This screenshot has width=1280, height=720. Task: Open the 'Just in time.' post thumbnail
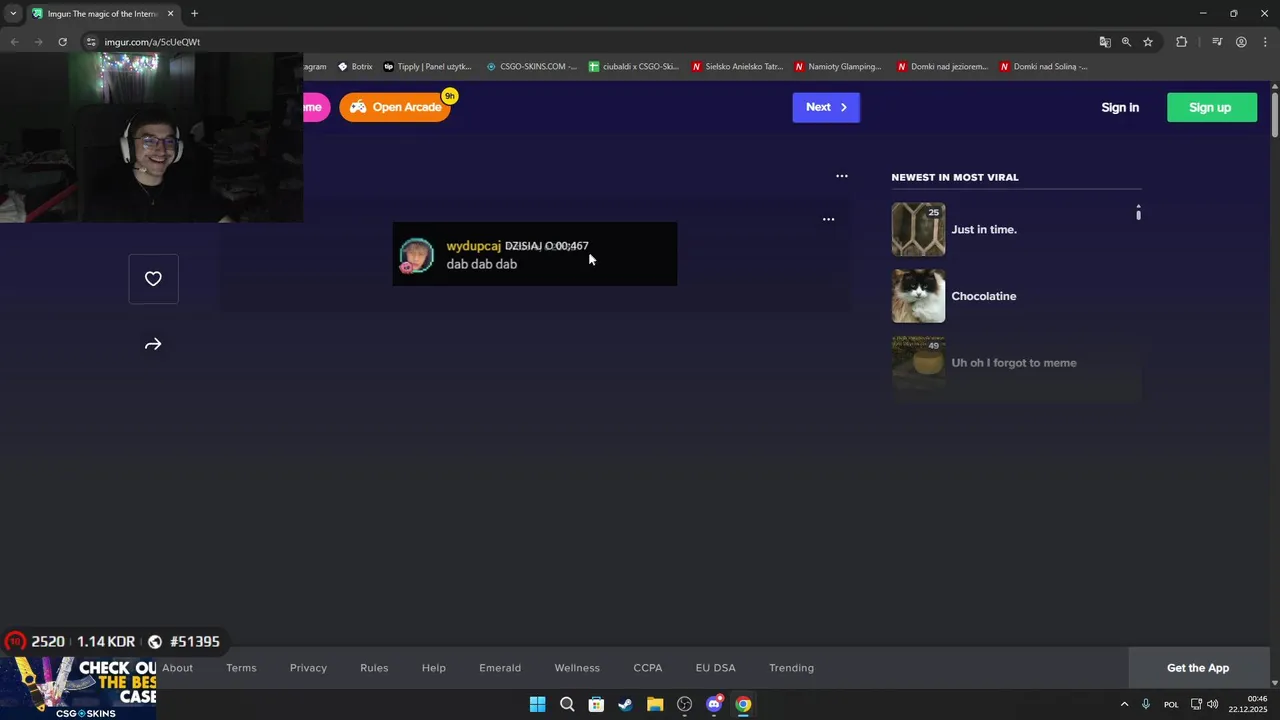point(918,229)
